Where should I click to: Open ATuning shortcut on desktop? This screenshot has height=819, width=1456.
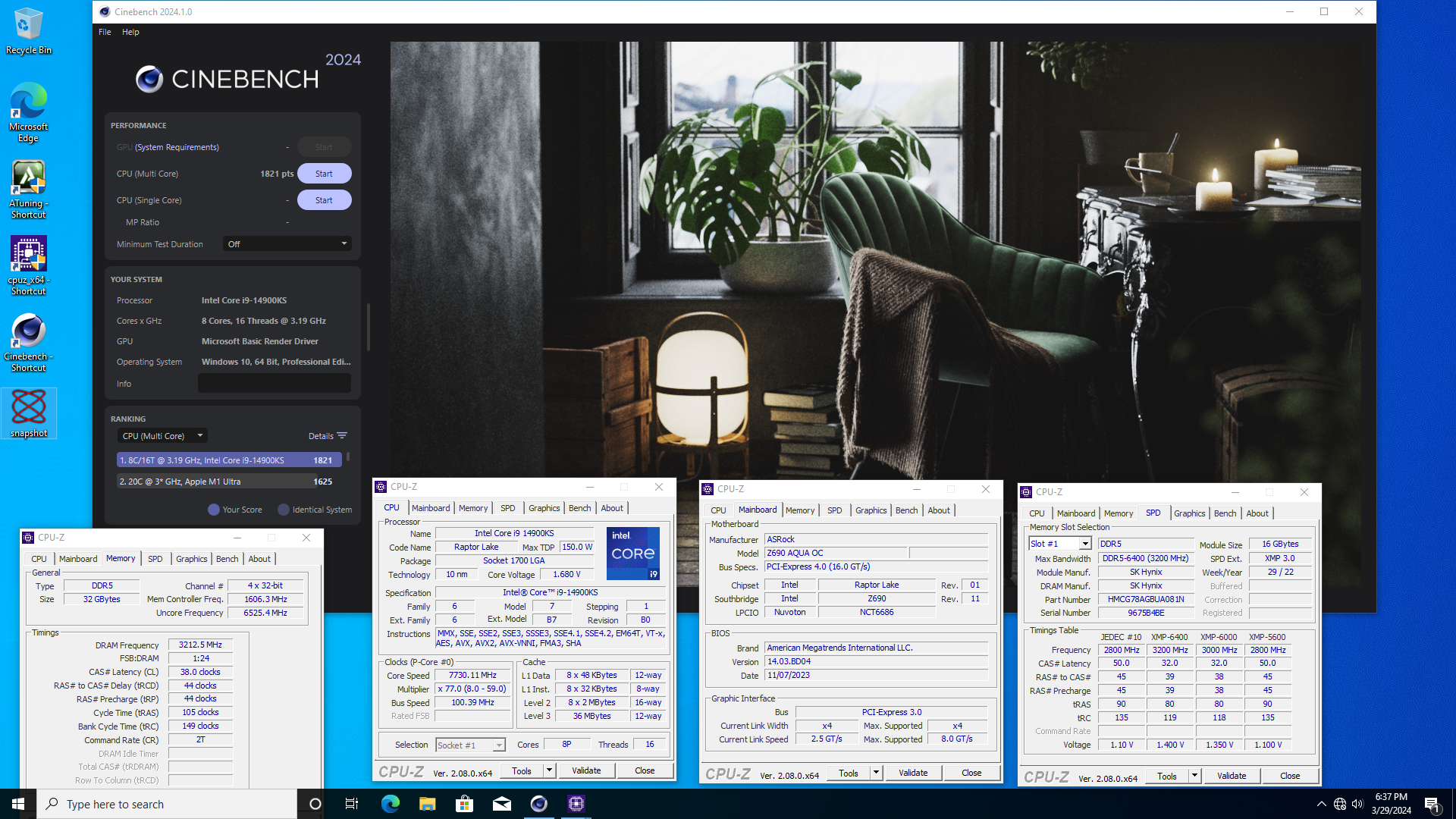click(29, 190)
